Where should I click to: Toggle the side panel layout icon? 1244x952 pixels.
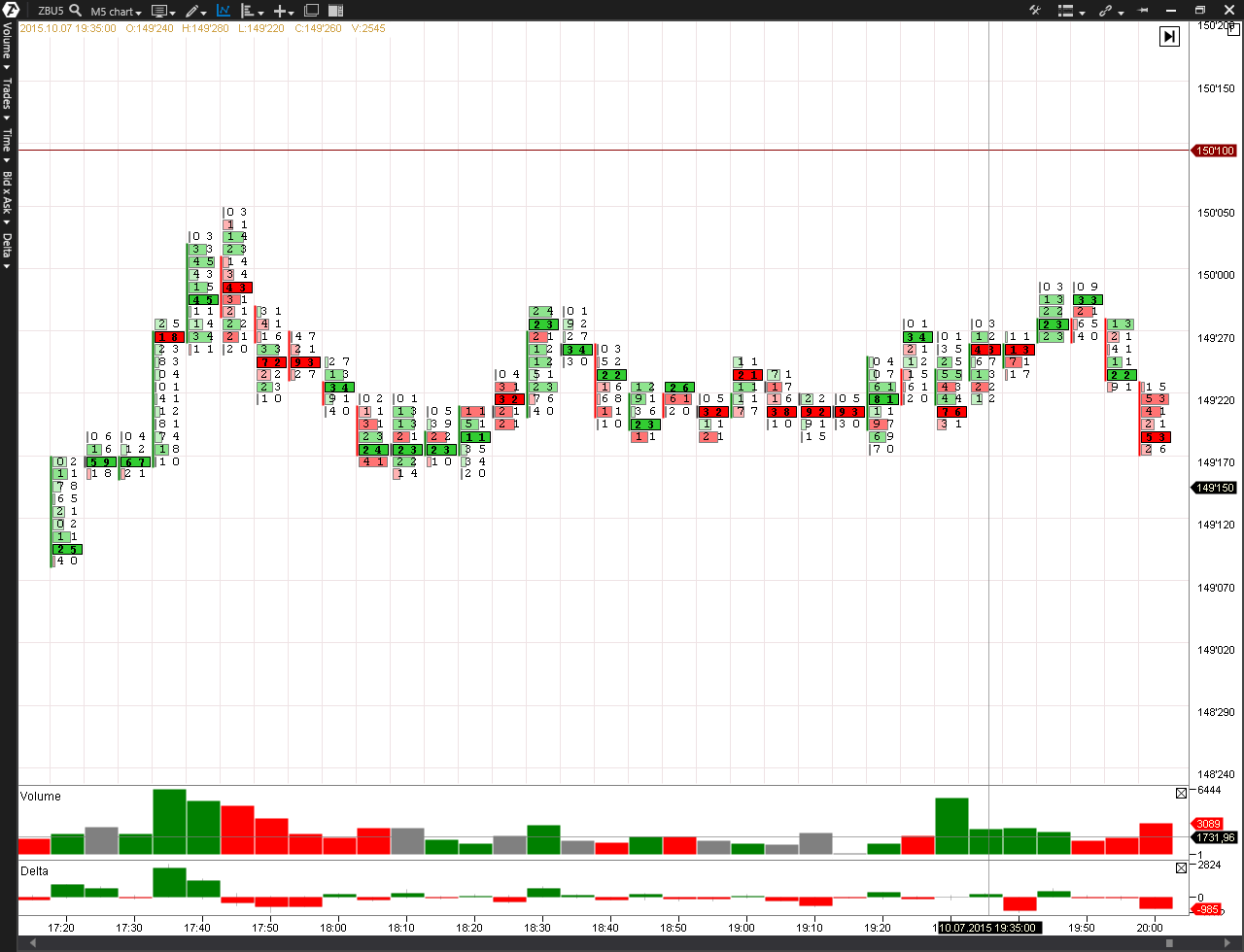click(335, 11)
